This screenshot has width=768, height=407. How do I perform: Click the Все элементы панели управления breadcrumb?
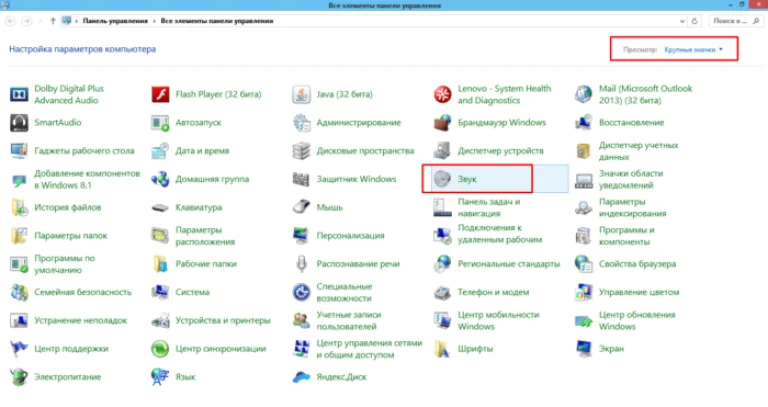[x=217, y=21]
